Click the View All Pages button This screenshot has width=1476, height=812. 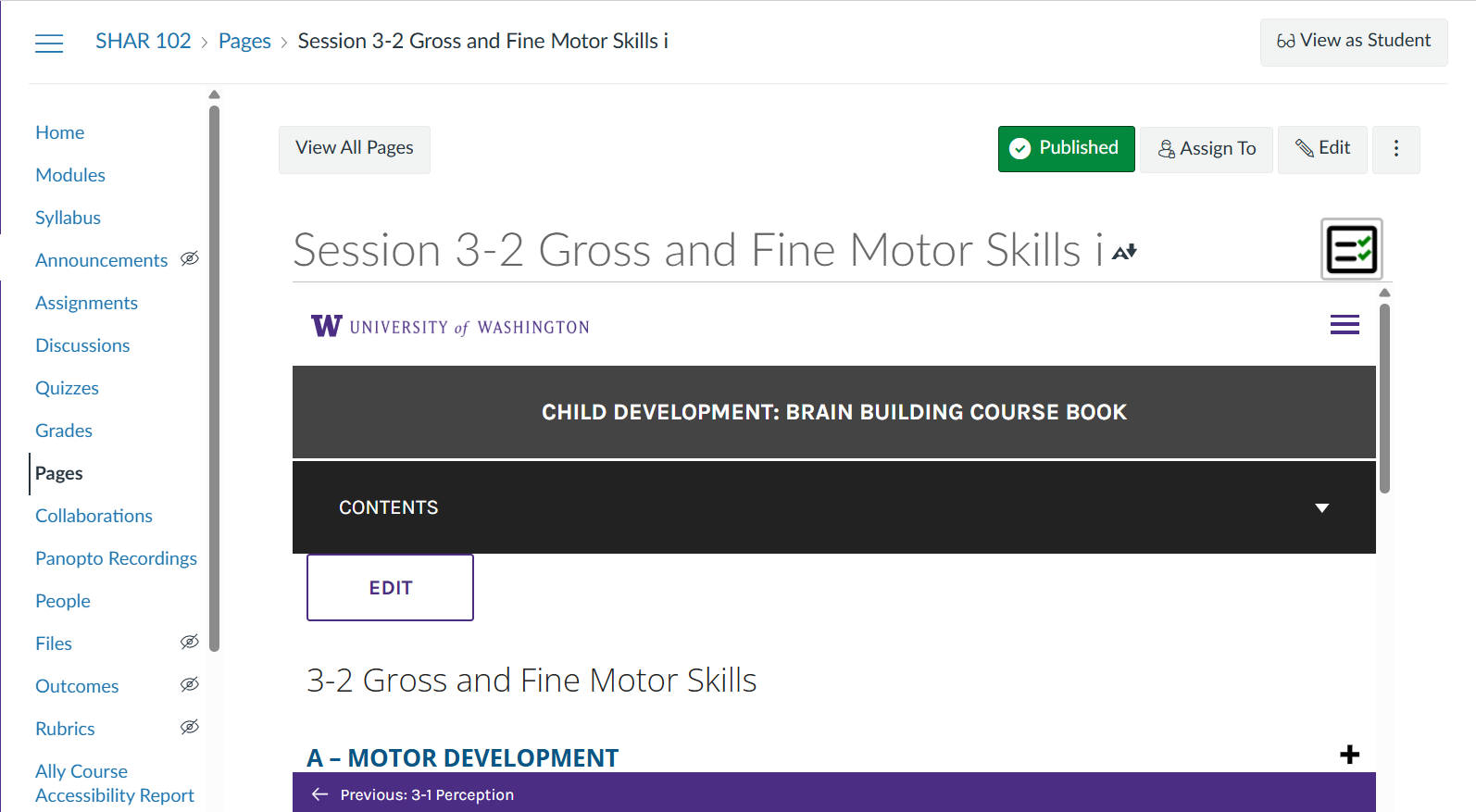354,149
